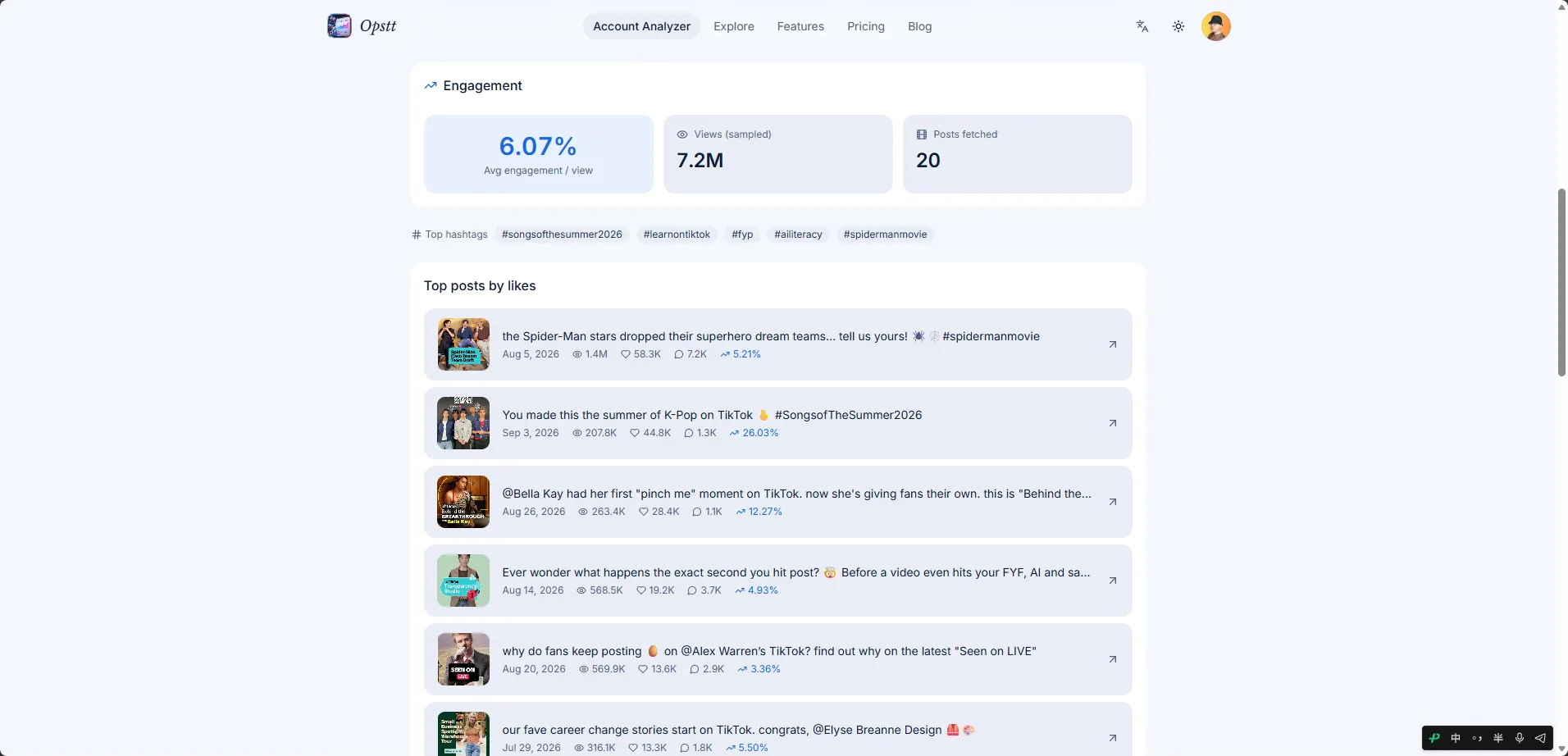Click the green input method logo icon
1568x756 pixels.
[x=1434, y=738]
